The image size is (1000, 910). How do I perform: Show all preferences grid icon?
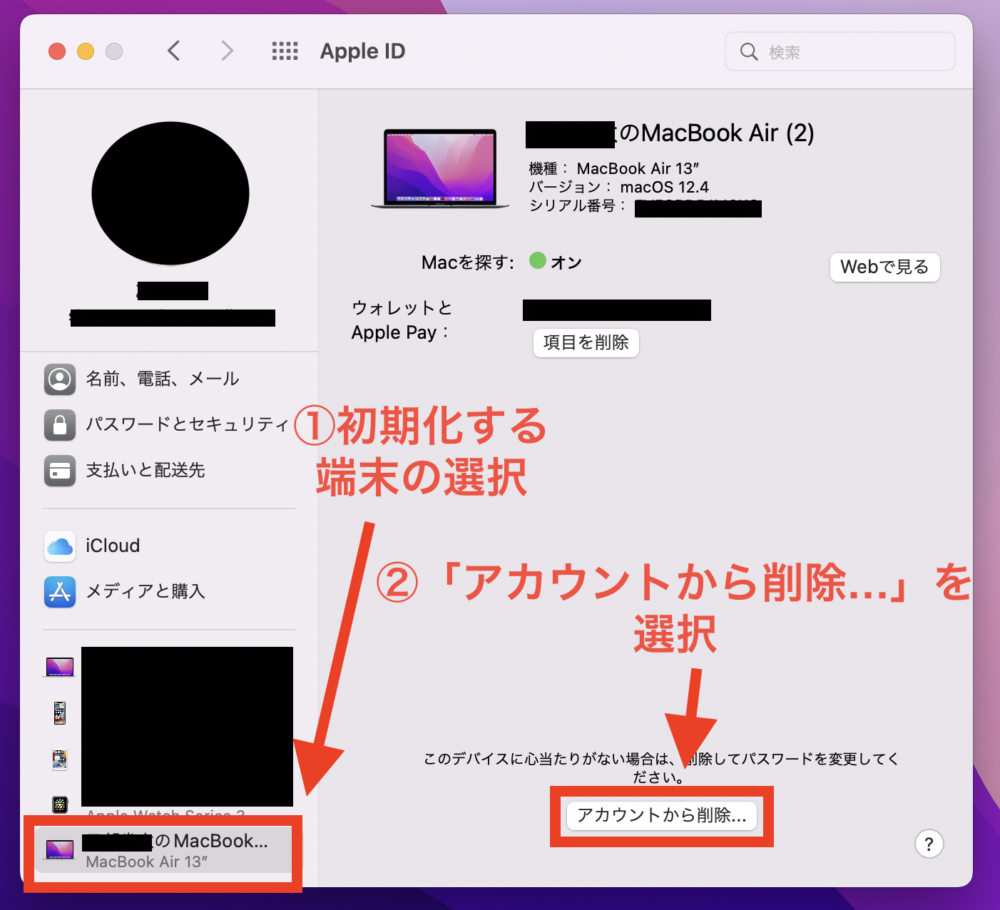[284, 51]
